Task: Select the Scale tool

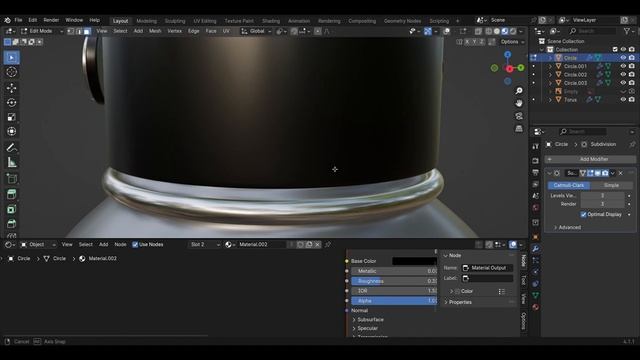Action: (x=11, y=117)
